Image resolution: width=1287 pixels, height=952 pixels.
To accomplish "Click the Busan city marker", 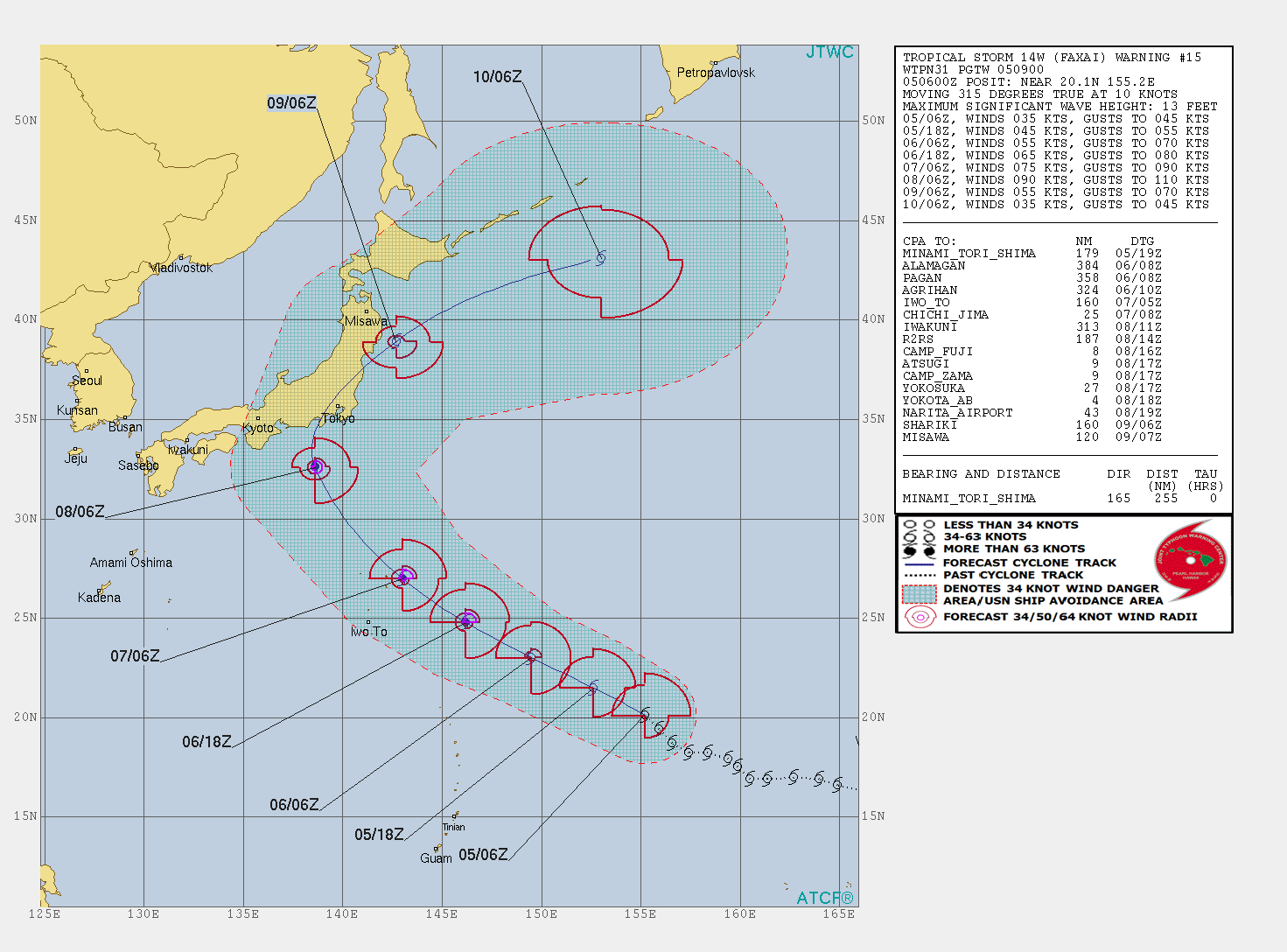I will [126, 418].
